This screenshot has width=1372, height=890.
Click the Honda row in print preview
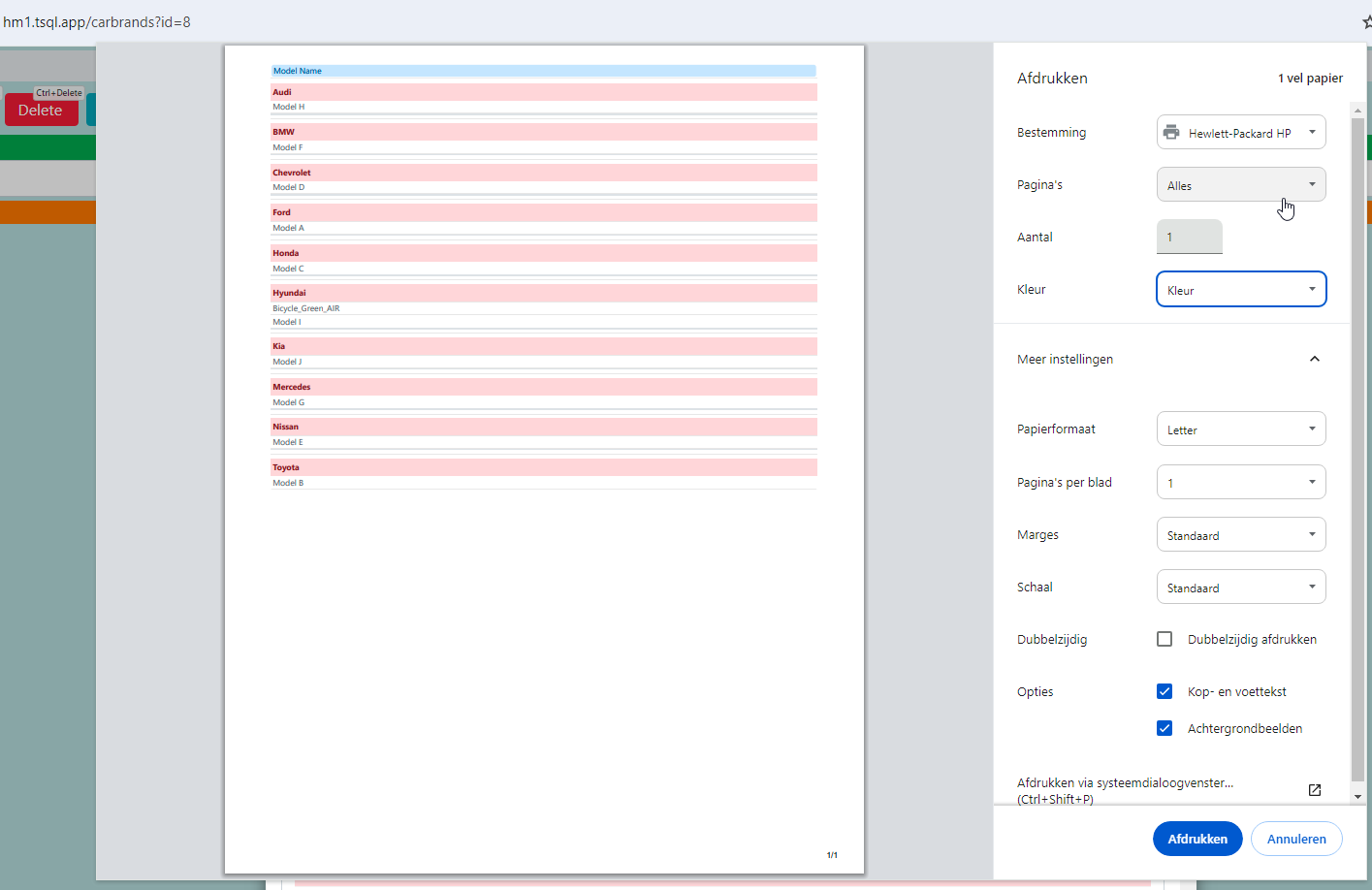tap(544, 253)
